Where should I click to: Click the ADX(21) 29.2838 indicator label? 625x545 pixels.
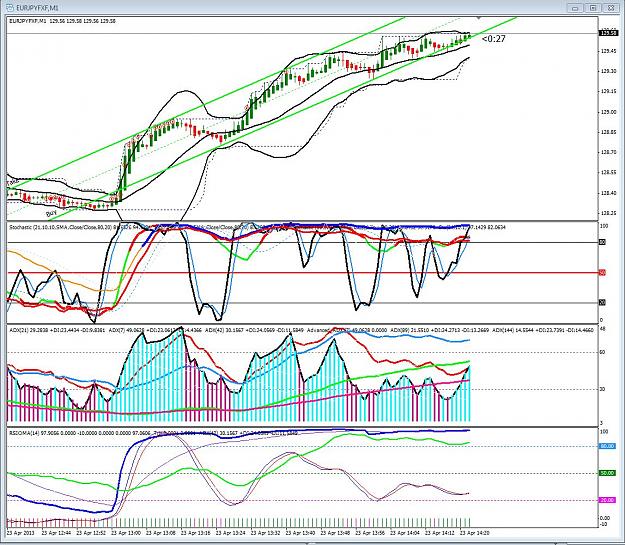56,331
